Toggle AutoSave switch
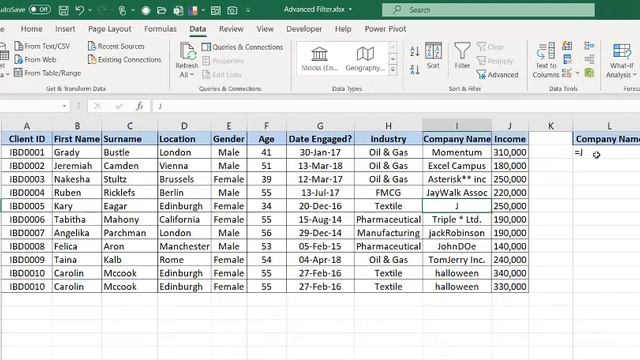640x360 pixels. tap(40, 9)
